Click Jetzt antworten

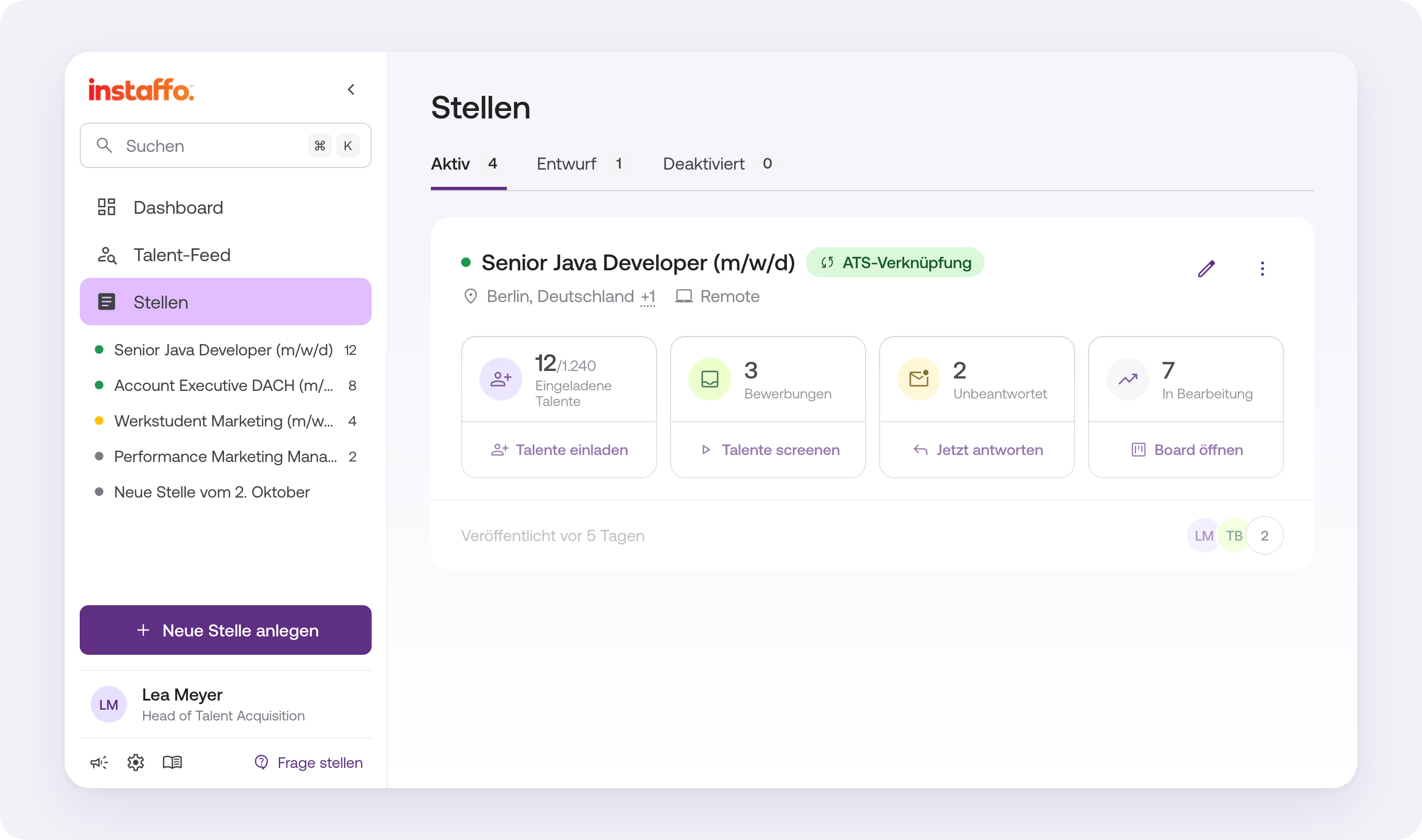[x=977, y=450]
